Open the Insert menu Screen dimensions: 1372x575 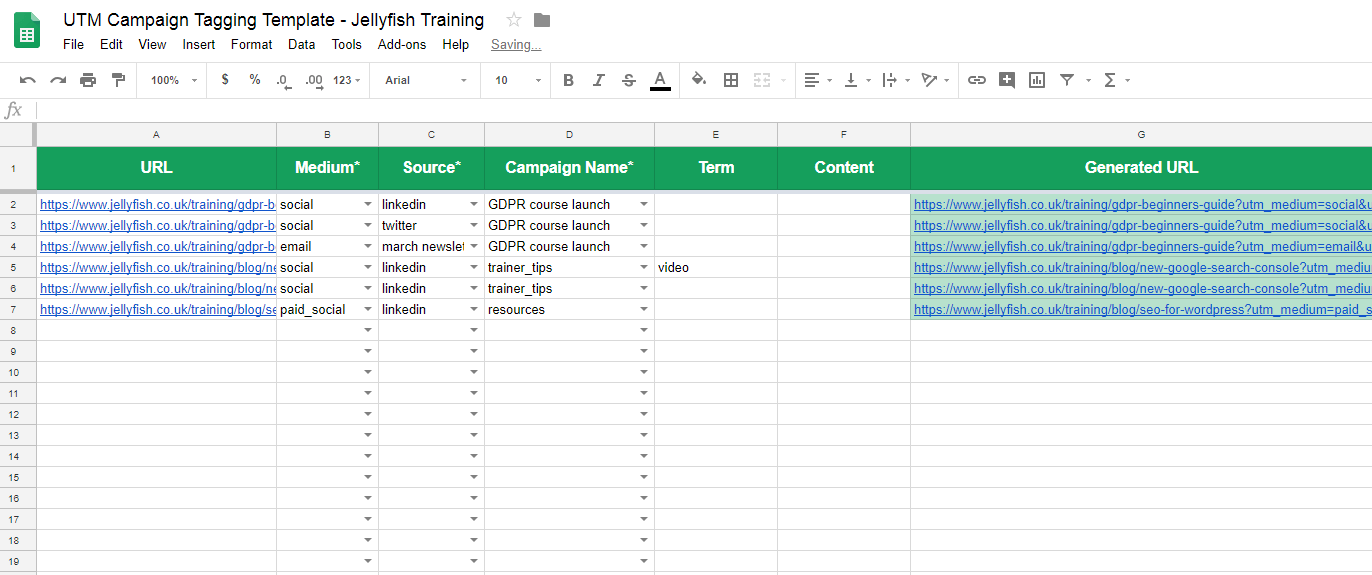tap(198, 44)
